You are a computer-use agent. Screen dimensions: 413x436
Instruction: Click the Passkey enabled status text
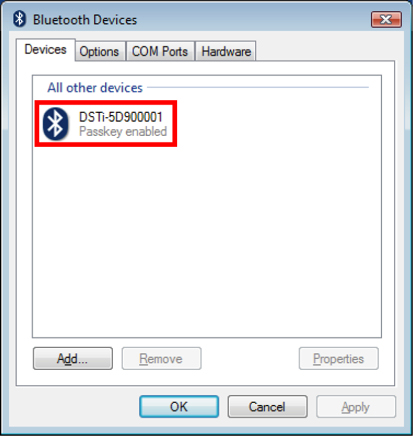pos(123,131)
